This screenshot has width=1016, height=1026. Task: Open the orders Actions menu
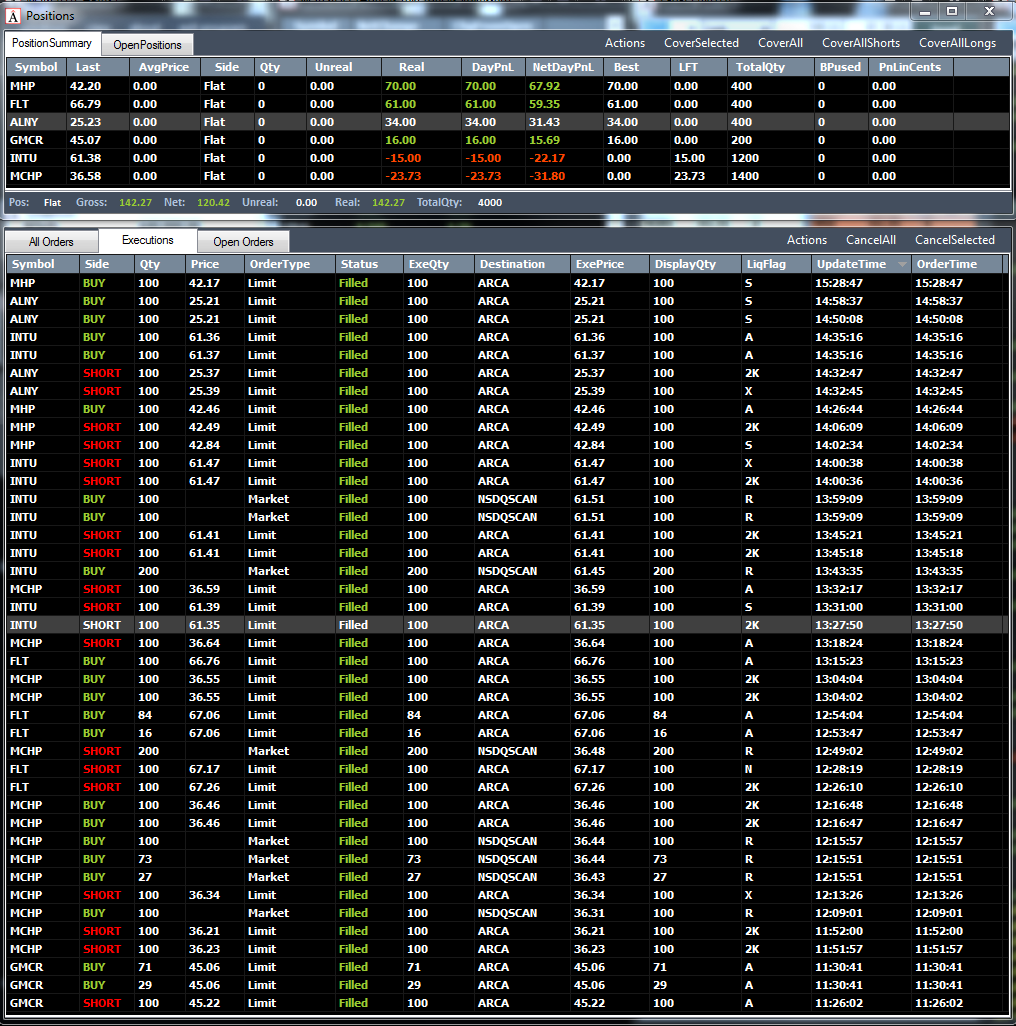click(x=807, y=240)
